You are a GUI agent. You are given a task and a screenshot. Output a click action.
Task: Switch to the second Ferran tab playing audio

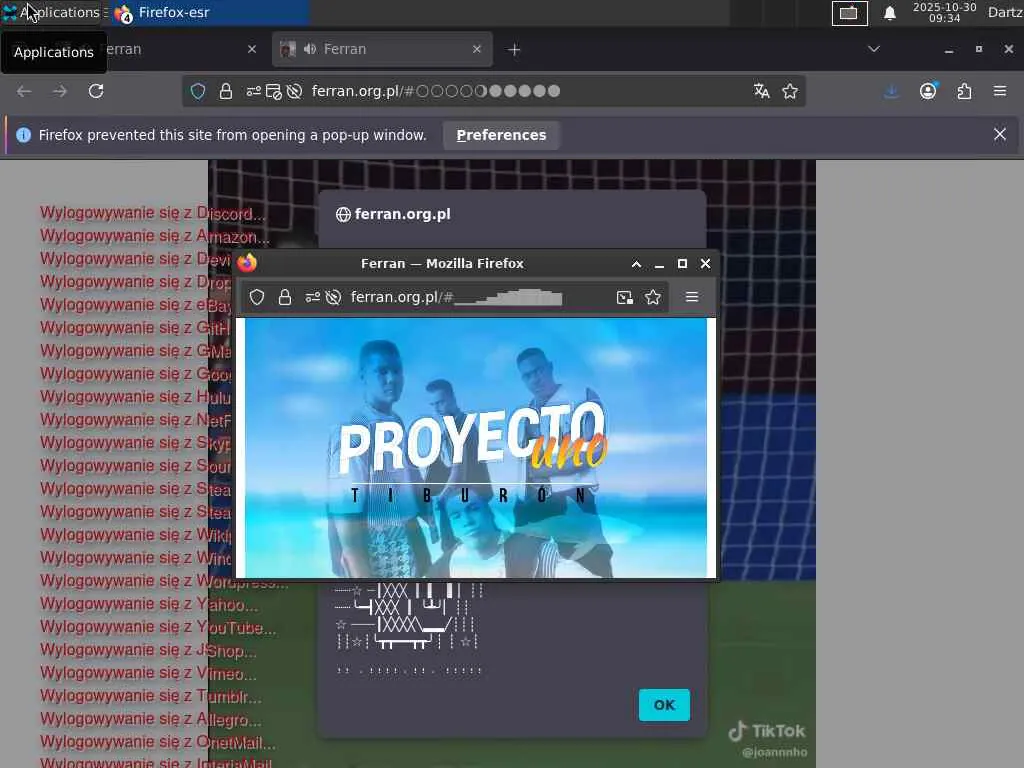[381, 49]
